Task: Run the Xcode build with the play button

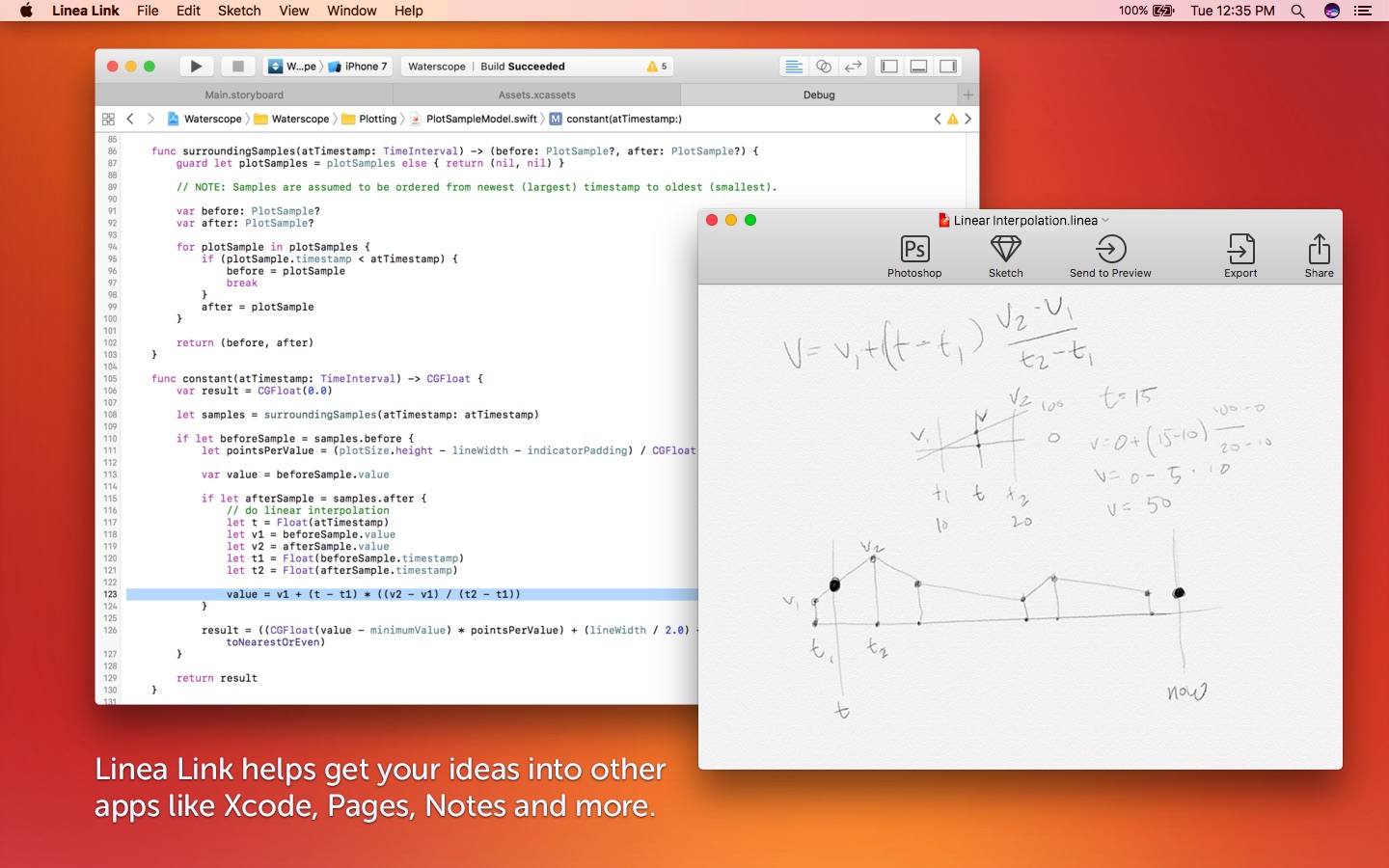Action: click(196, 67)
